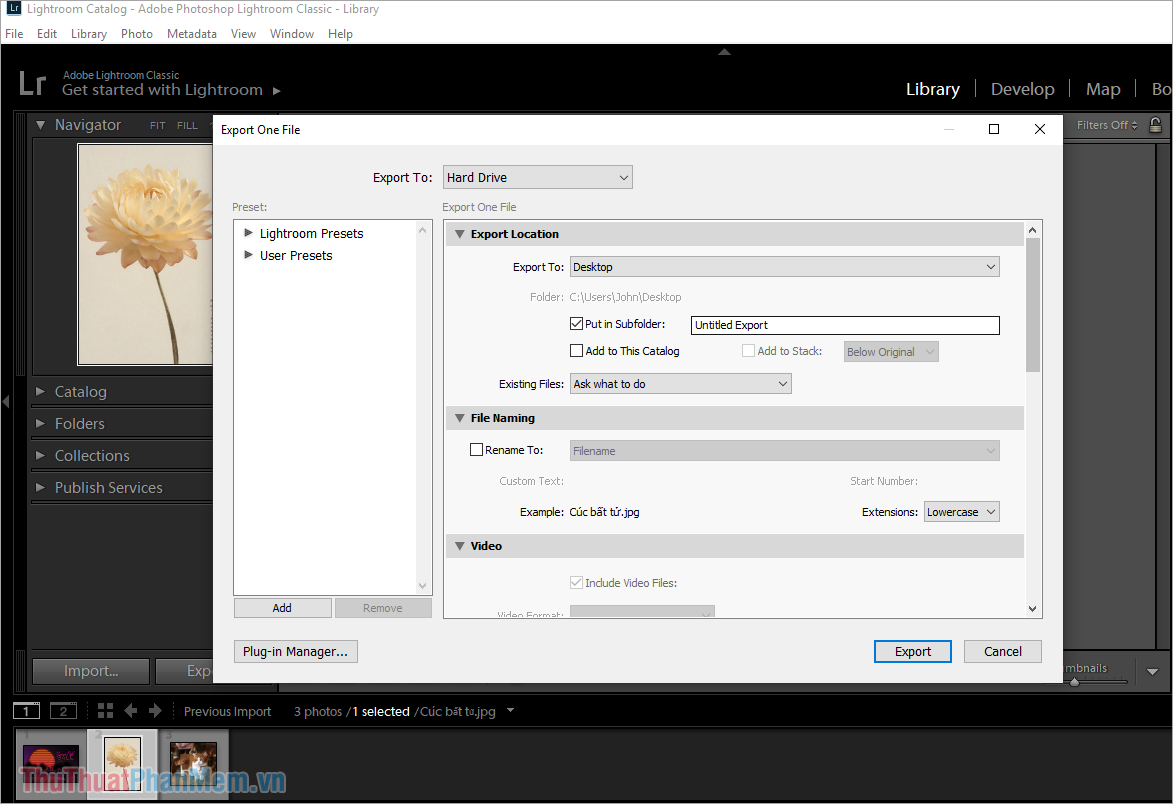Click the go-to-next-photo arrow icon

coord(155,710)
